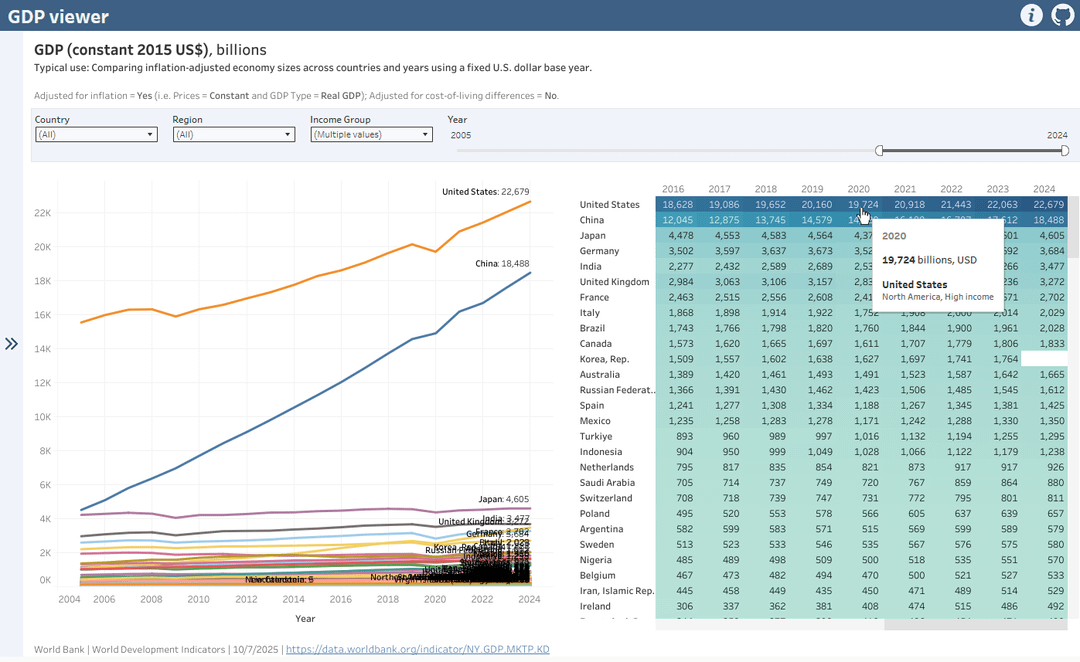Select the Ireland row label
This screenshot has height=662, width=1080.
(595, 606)
